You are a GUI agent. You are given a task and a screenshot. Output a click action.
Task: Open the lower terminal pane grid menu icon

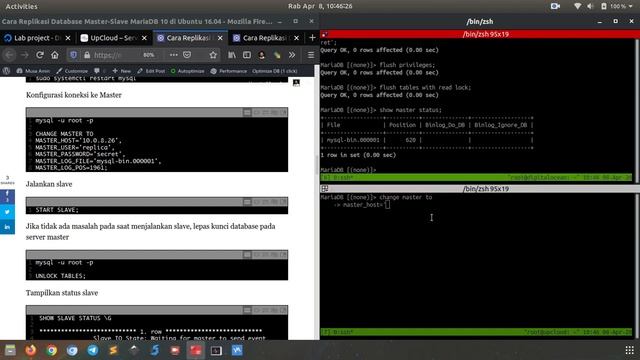[x=325, y=189]
